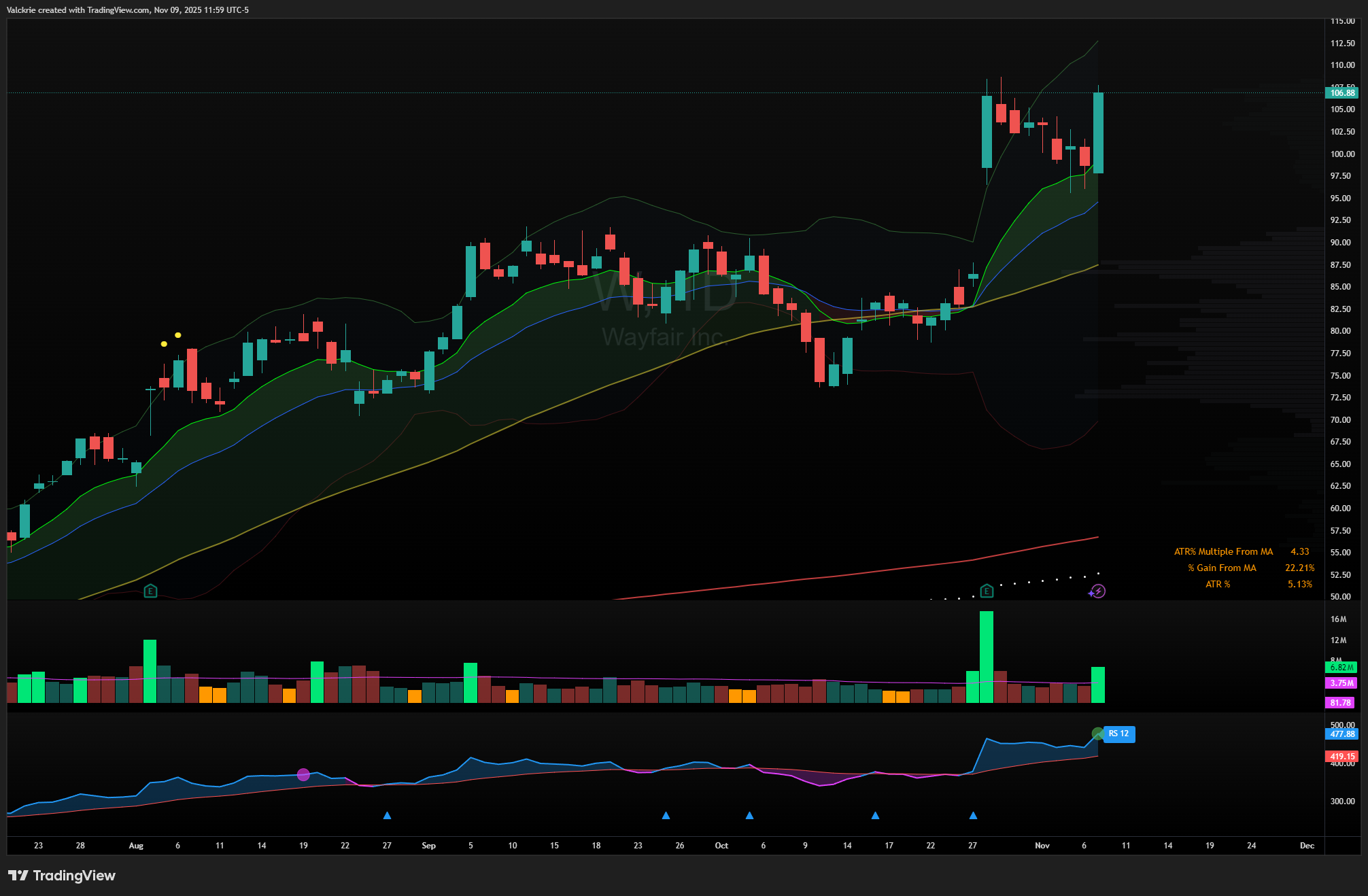Viewport: 1368px width, 896px height.
Task: Click the magenta 3.75M volume average label
Action: point(1341,683)
